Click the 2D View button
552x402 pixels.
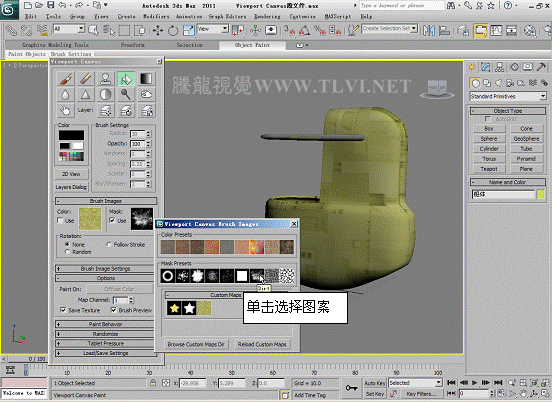[x=71, y=174]
